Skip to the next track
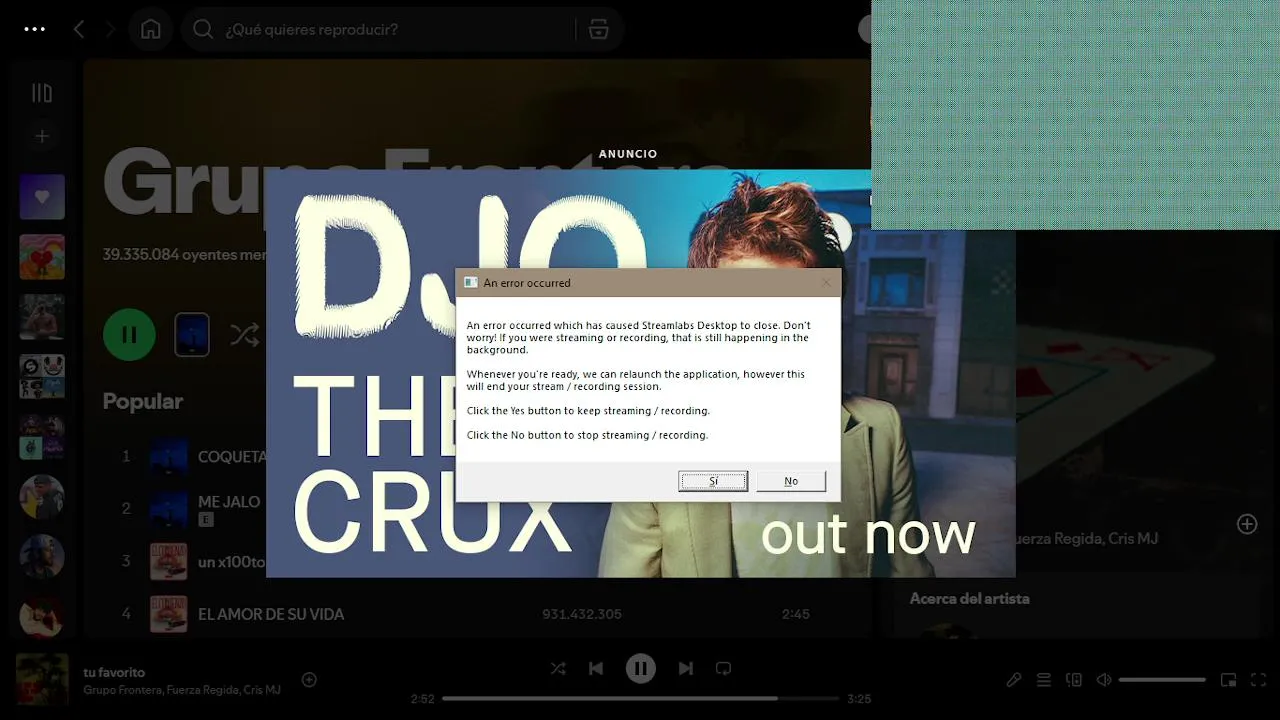This screenshot has width=1280, height=720. click(x=686, y=668)
